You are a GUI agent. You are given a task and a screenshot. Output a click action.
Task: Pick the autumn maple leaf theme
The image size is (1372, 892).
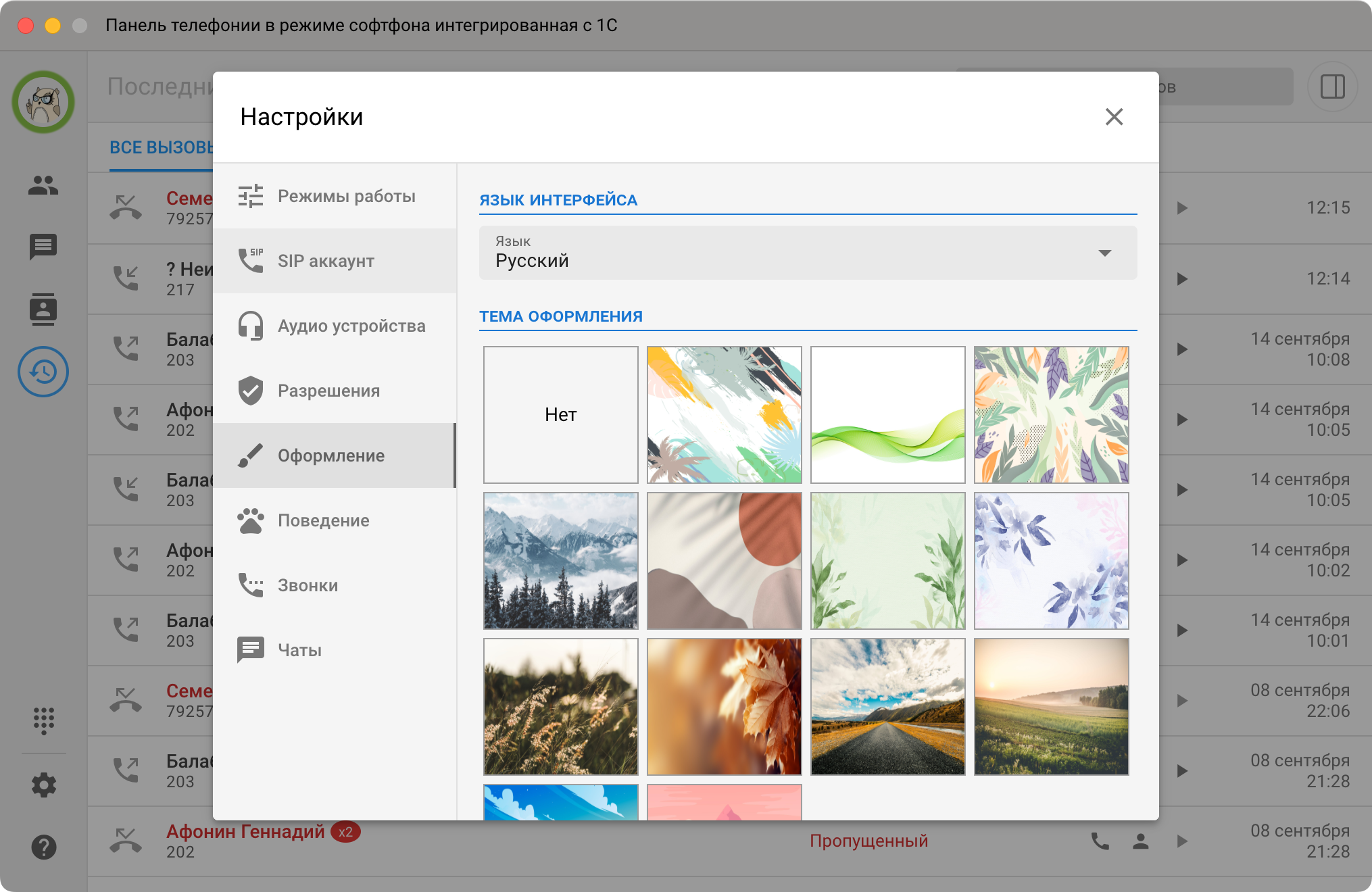(725, 707)
